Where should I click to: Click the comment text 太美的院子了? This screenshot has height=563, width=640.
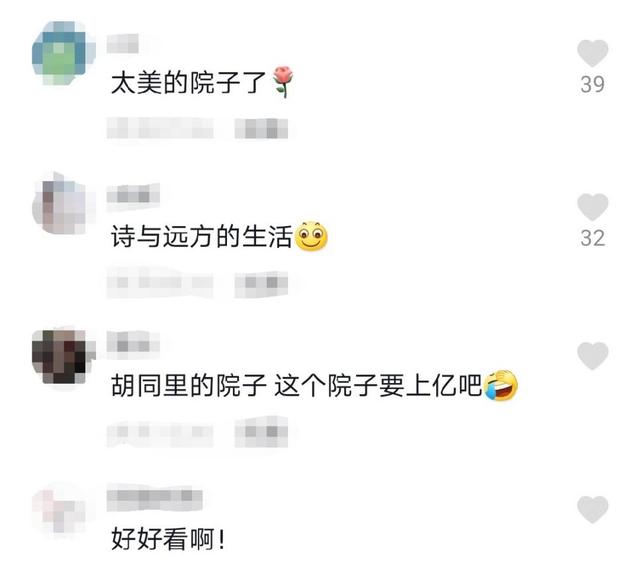pyautogui.click(x=188, y=82)
